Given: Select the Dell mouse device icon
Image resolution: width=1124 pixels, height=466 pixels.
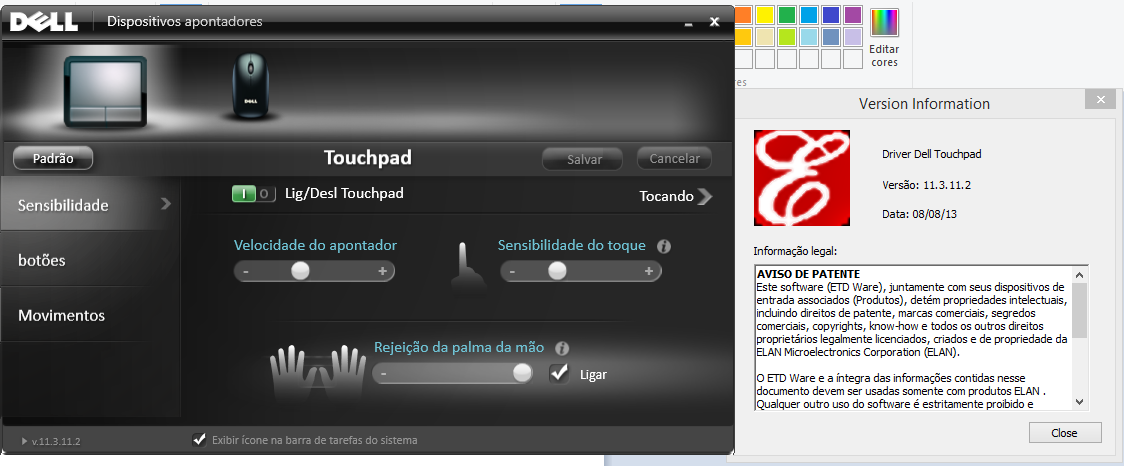Looking at the screenshot, I should [251, 86].
